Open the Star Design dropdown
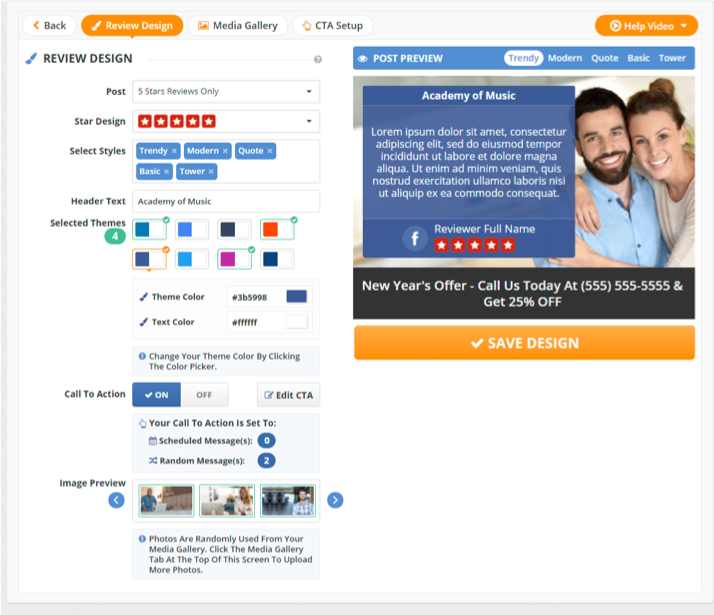 [x=226, y=121]
